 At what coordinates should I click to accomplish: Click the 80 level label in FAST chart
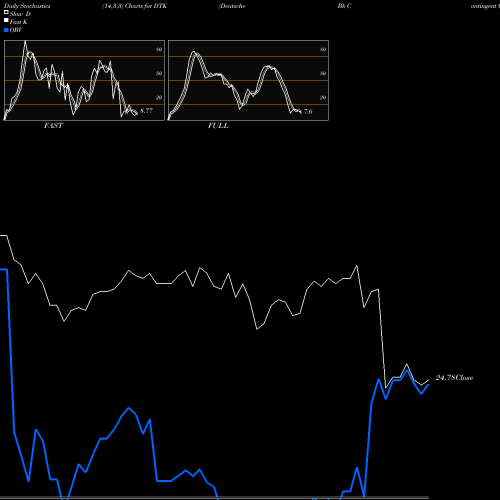click(159, 49)
